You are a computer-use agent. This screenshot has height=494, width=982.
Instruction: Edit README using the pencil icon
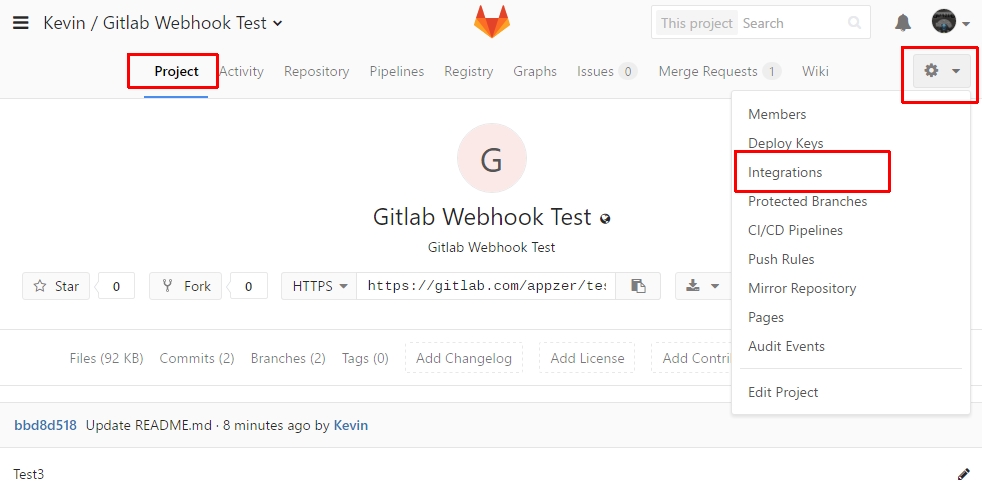click(x=964, y=474)
